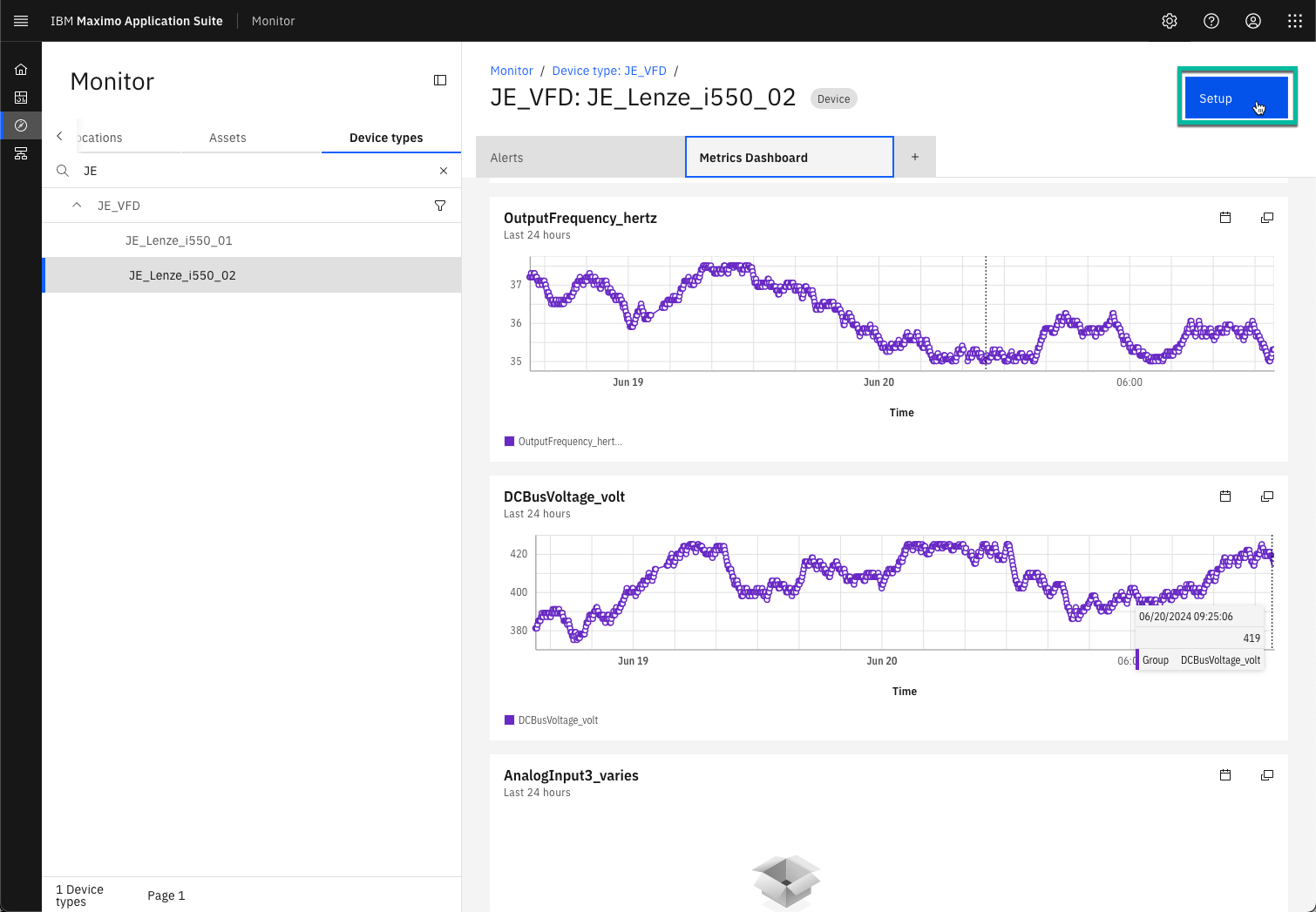The height and width of the screenshot is (912, 1316).
Task: Select device JE_Lenze_i550_01
Action: 252,240
